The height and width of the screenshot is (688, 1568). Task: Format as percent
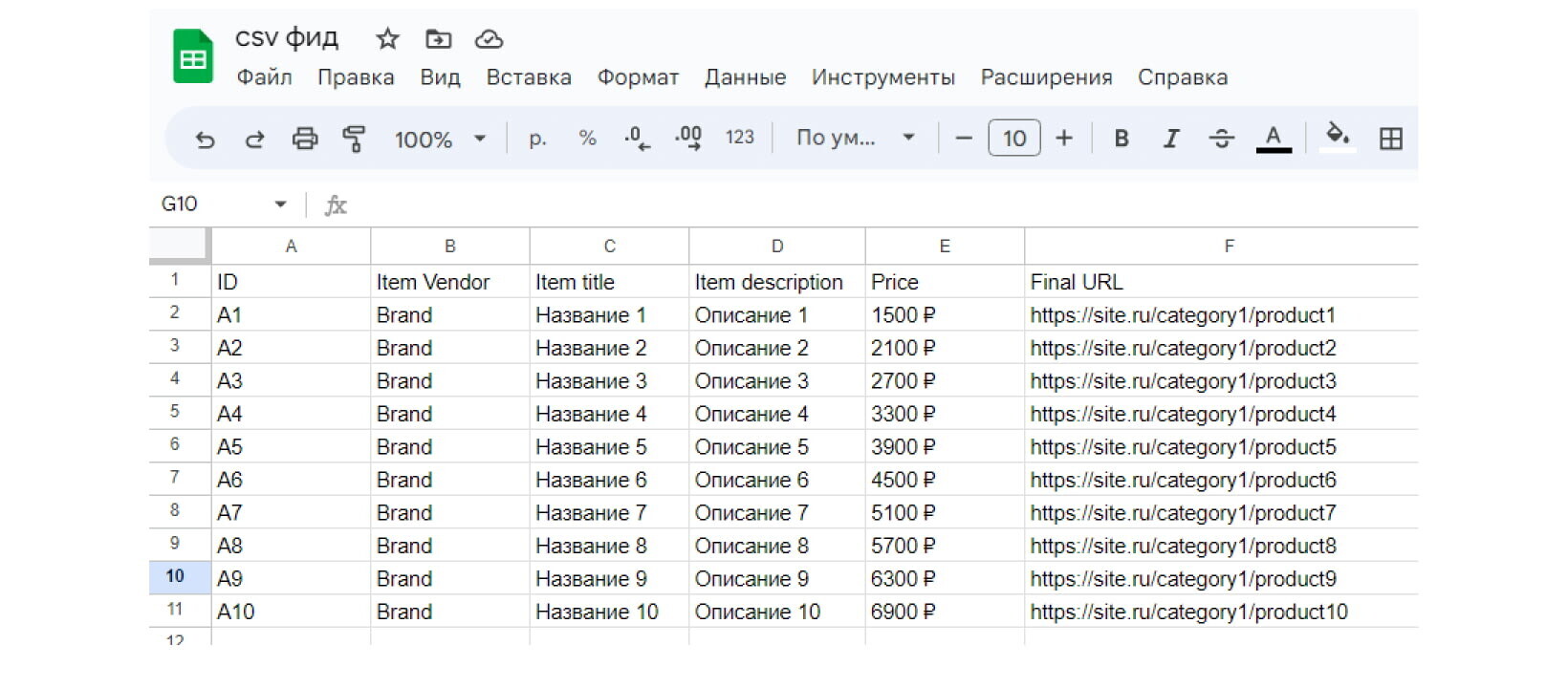588,139
